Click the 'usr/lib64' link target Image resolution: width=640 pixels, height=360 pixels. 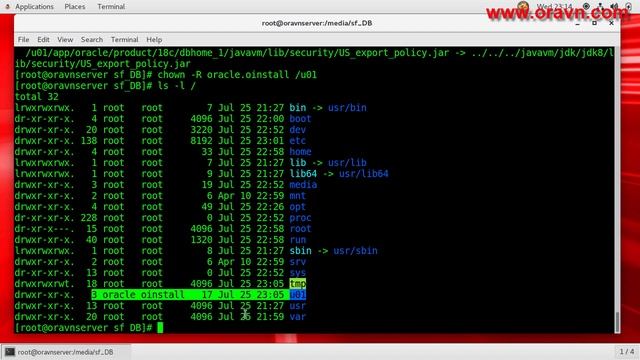click(x=364, y=174)
